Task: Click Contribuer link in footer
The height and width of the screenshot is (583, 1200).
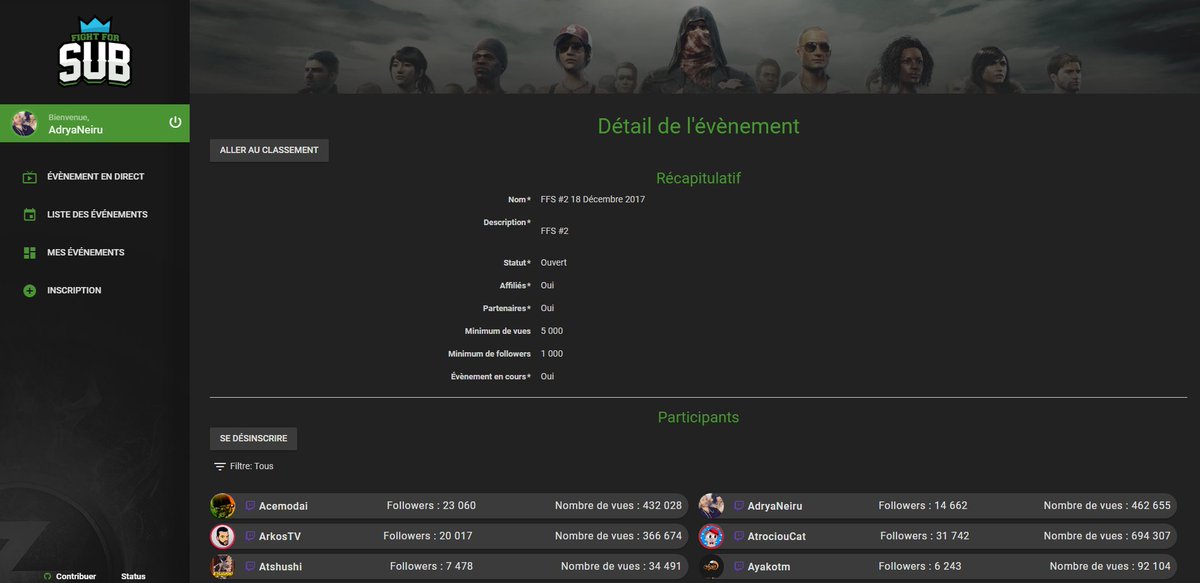Action: tap(76, 577)
